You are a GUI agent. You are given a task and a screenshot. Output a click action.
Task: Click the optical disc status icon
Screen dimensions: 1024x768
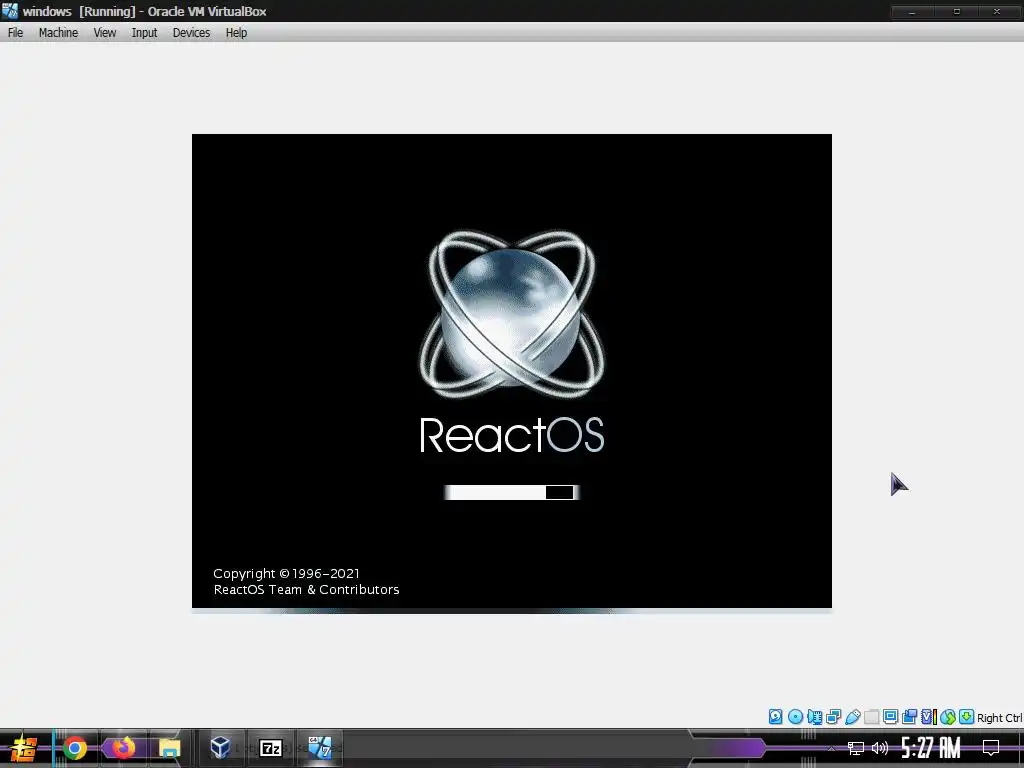(x=795, y=716)
